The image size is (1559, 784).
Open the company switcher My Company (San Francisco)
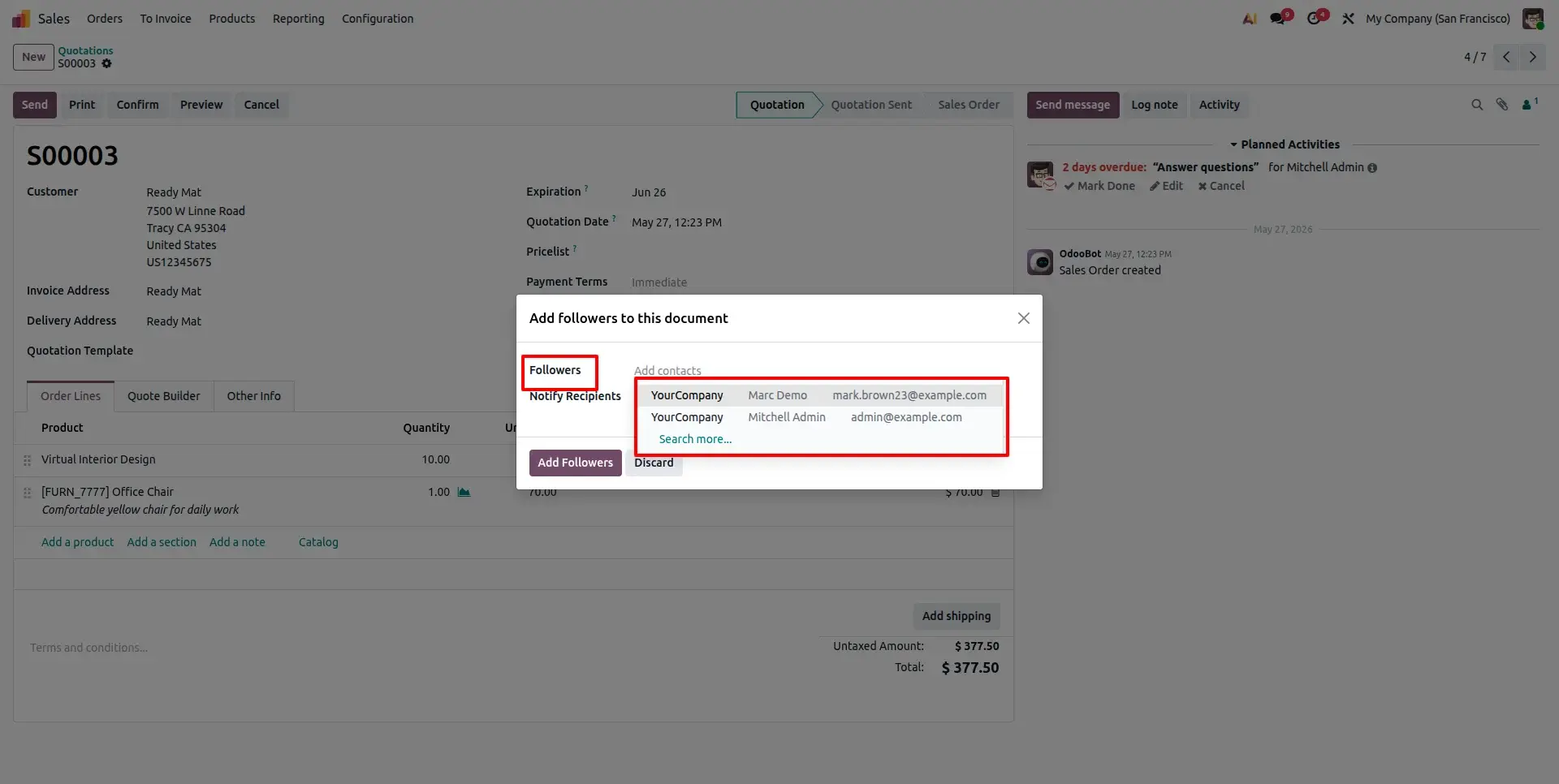1438,19
